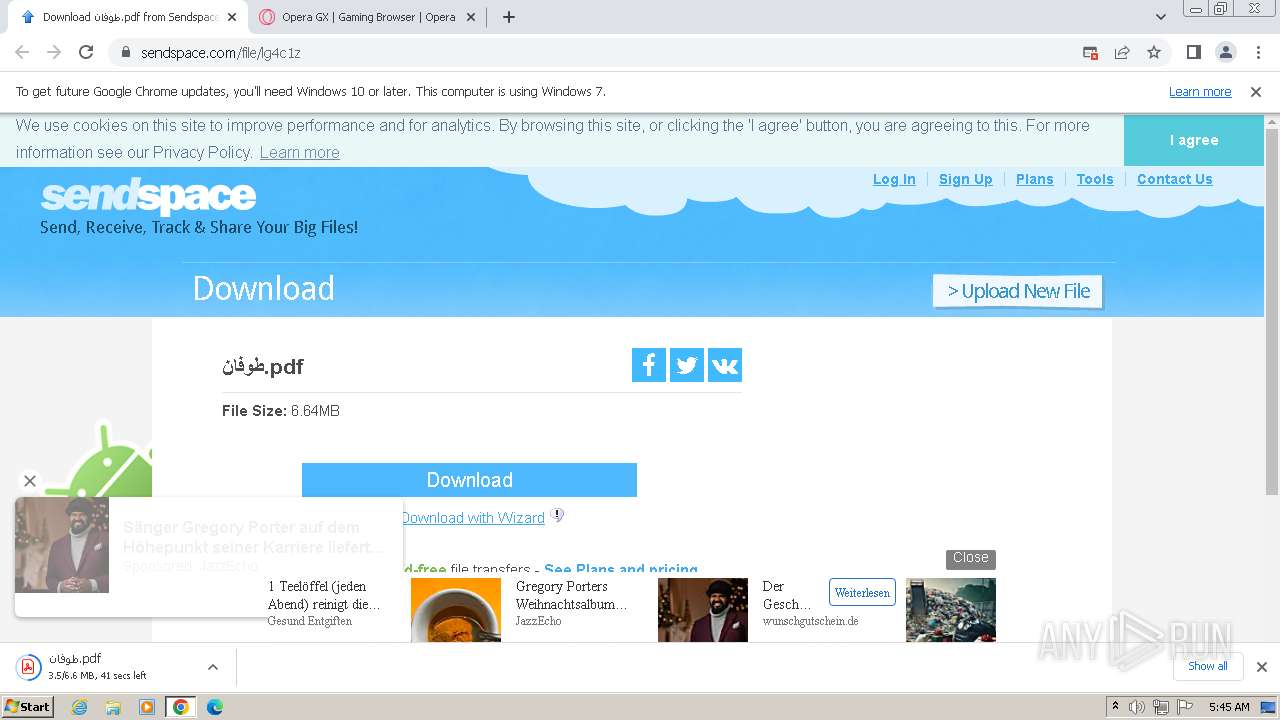This screenshot has height=720, width=1280.
Task: Open the Chrome profile avatar
Action: (1225, 52)
